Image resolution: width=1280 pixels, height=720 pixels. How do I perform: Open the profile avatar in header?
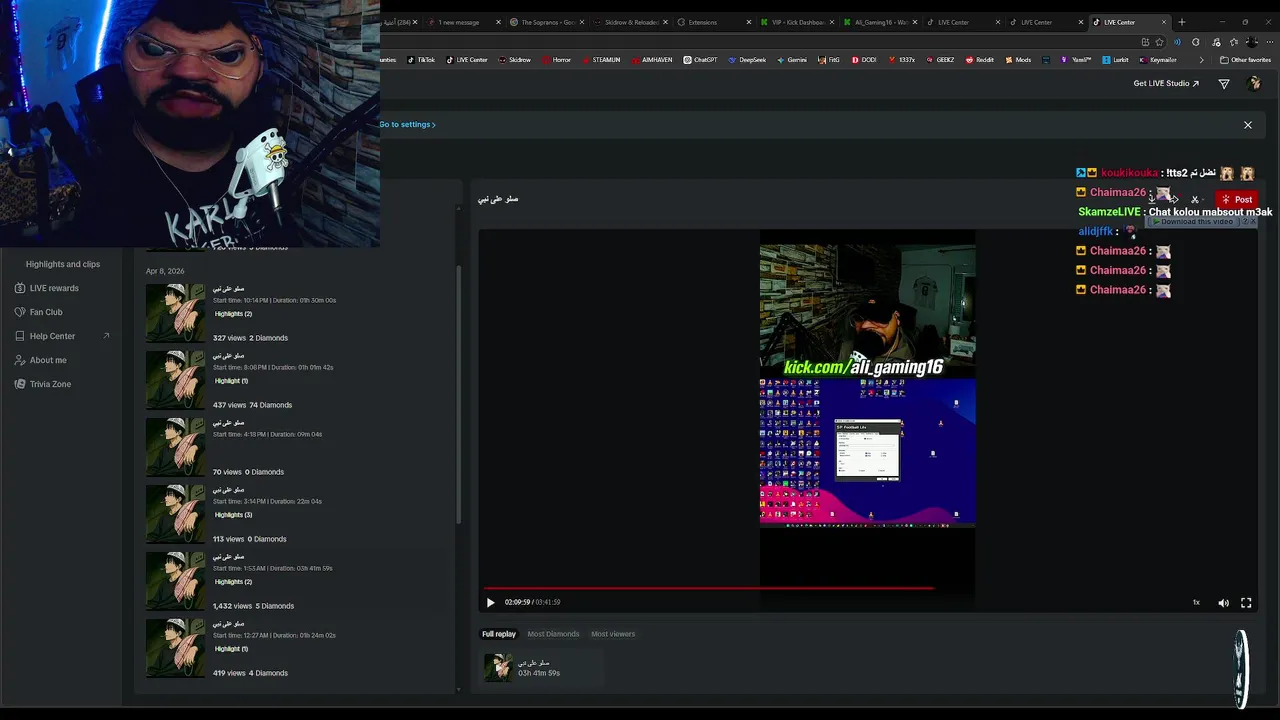coord(1255,84)
